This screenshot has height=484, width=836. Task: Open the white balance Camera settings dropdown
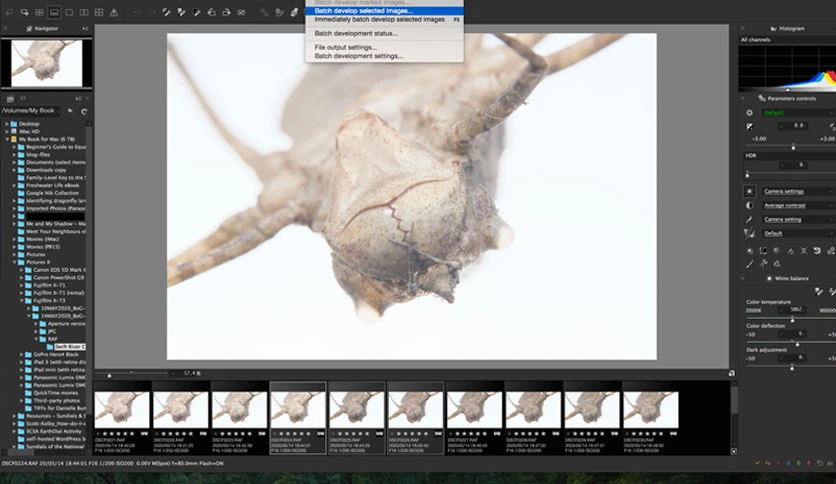pos(798,191)
